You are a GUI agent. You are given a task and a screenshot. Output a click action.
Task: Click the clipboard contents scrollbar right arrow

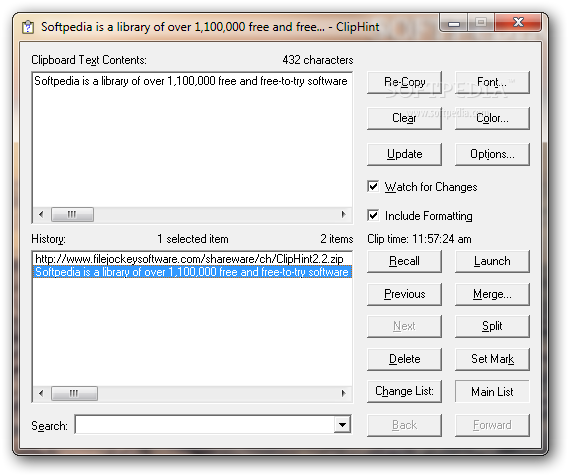point(344,214)
